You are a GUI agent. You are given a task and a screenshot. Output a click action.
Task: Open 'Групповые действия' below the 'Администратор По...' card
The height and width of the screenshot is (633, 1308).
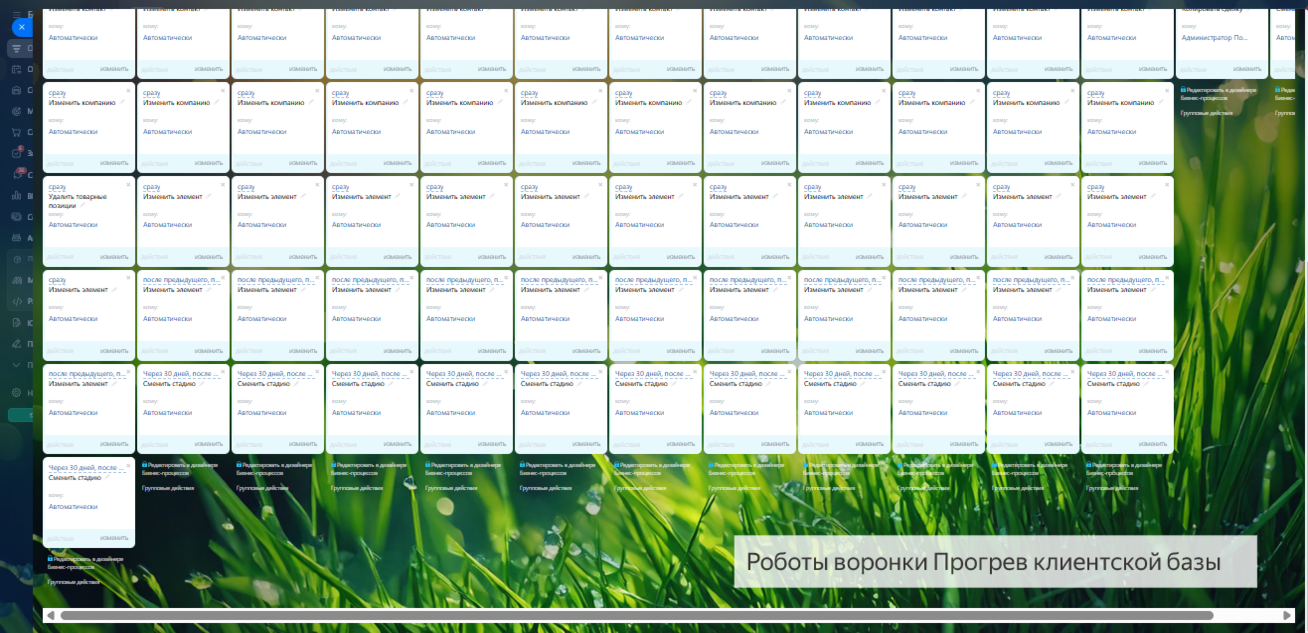click(x=1206, y=113)
